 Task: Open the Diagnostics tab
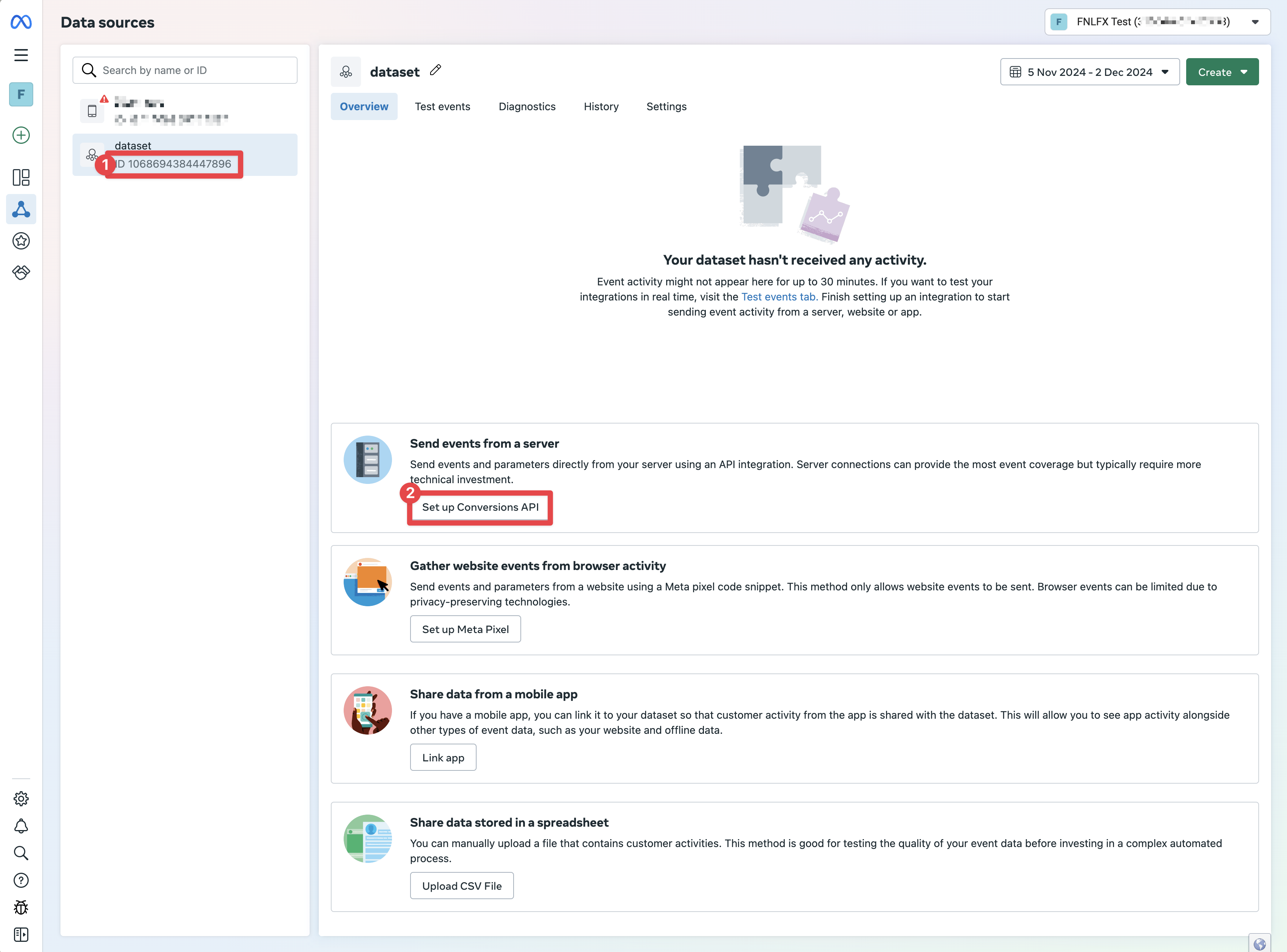click(527, 106)
